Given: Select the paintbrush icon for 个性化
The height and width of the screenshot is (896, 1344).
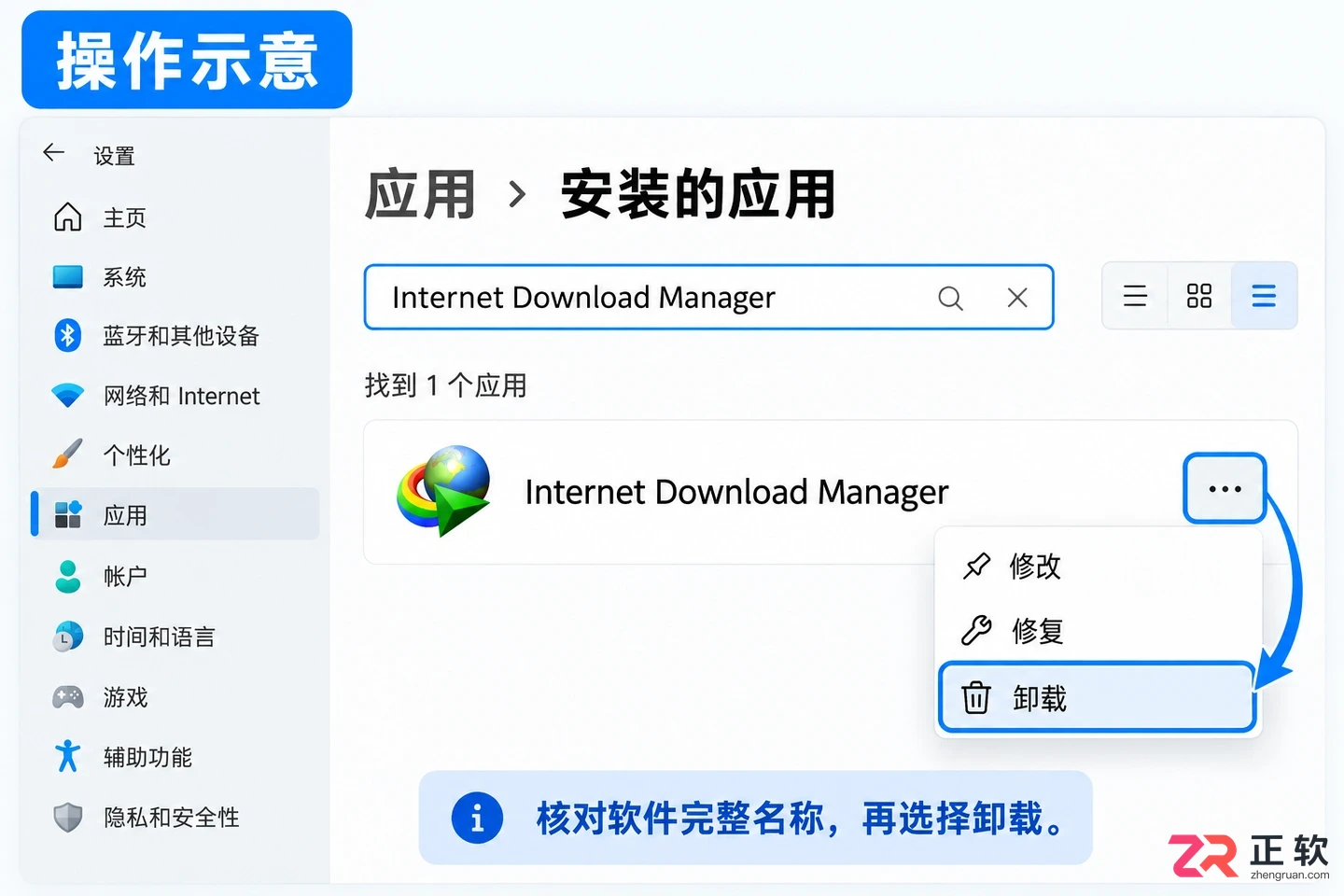Looking at the screenshot, I should (67, 455).
